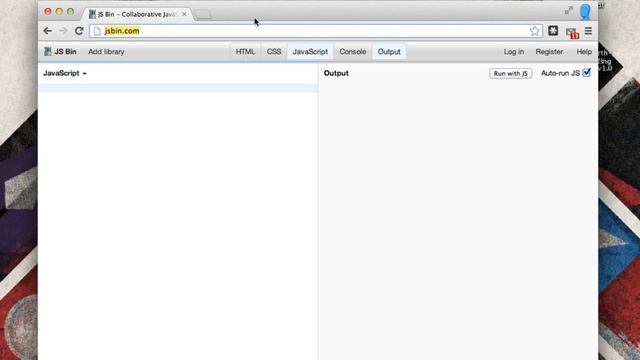
Task: Toggle the Output panel tab
Action: coord(389,52)
